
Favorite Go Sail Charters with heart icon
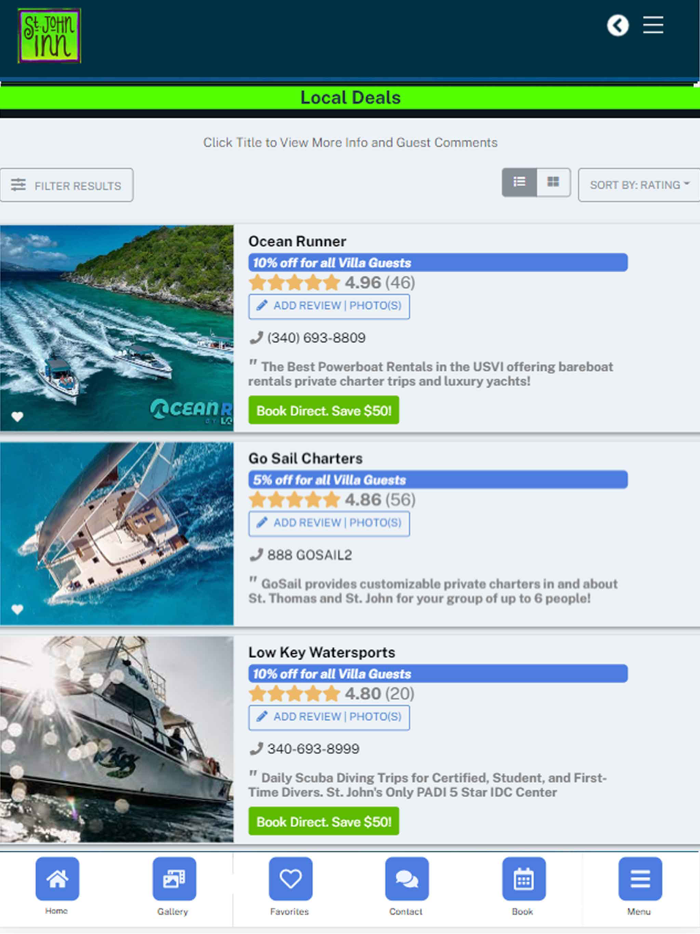(x=17, y=609)
